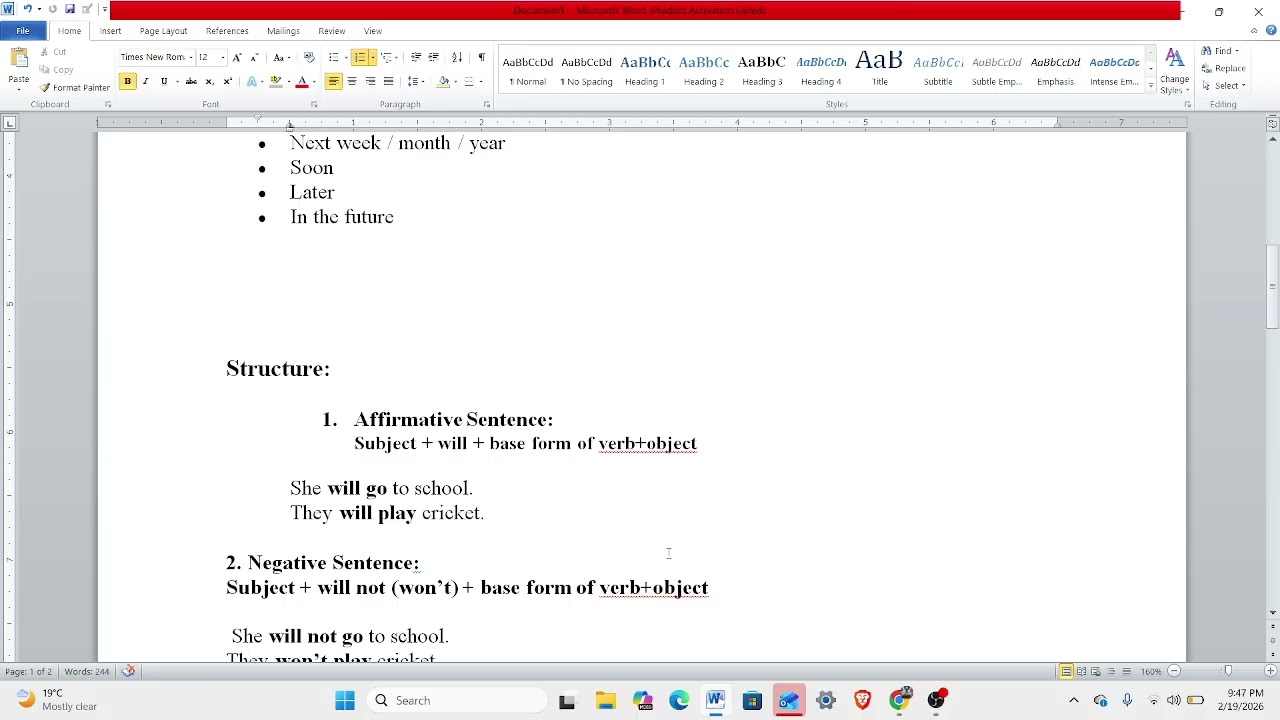Click the red font color icon
Screen dimensions: 1280x720
click(x=302, y=81)
